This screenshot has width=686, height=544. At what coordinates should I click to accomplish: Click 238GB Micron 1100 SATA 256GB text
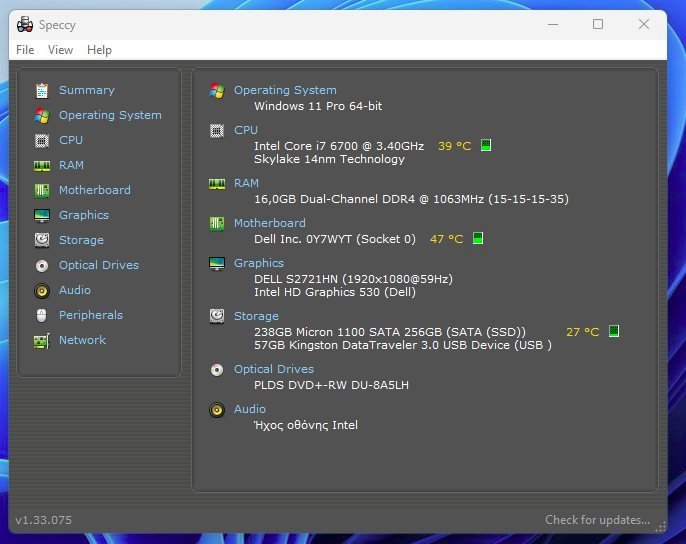tap(390, 332)
